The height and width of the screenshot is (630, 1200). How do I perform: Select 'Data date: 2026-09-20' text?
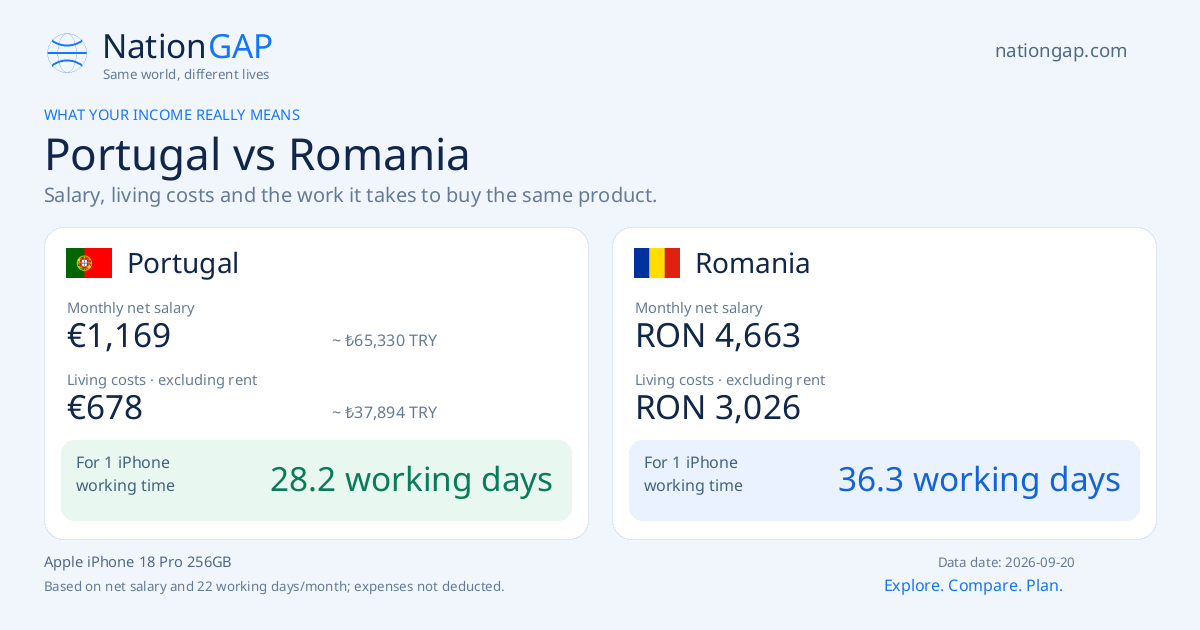pos(1006,563)
